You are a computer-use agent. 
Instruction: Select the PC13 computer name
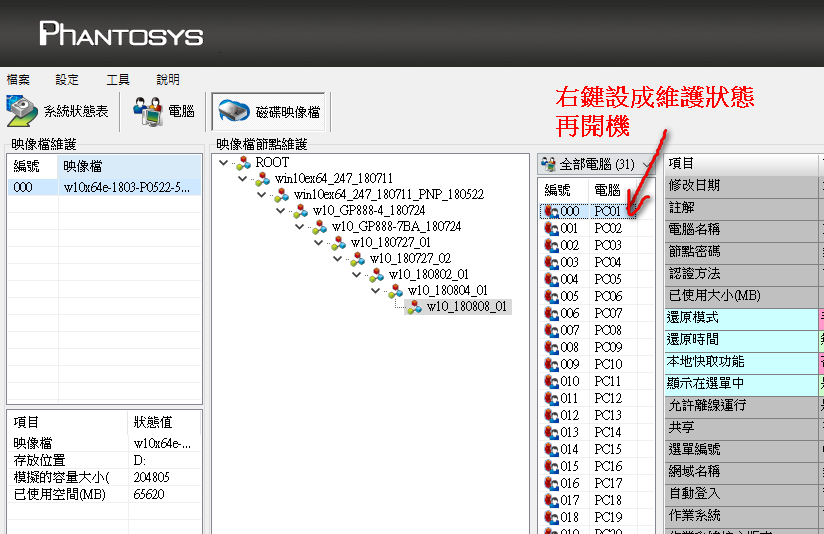coord(608,415)
